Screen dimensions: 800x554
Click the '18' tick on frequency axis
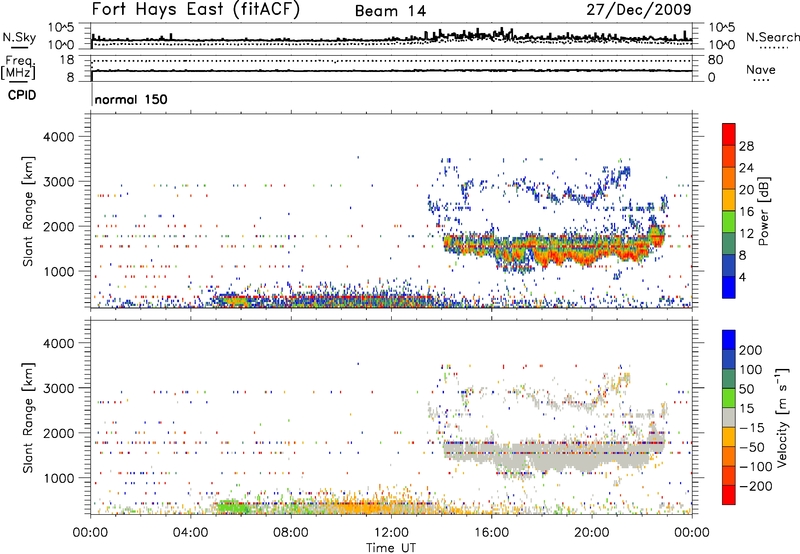(67, 60)
